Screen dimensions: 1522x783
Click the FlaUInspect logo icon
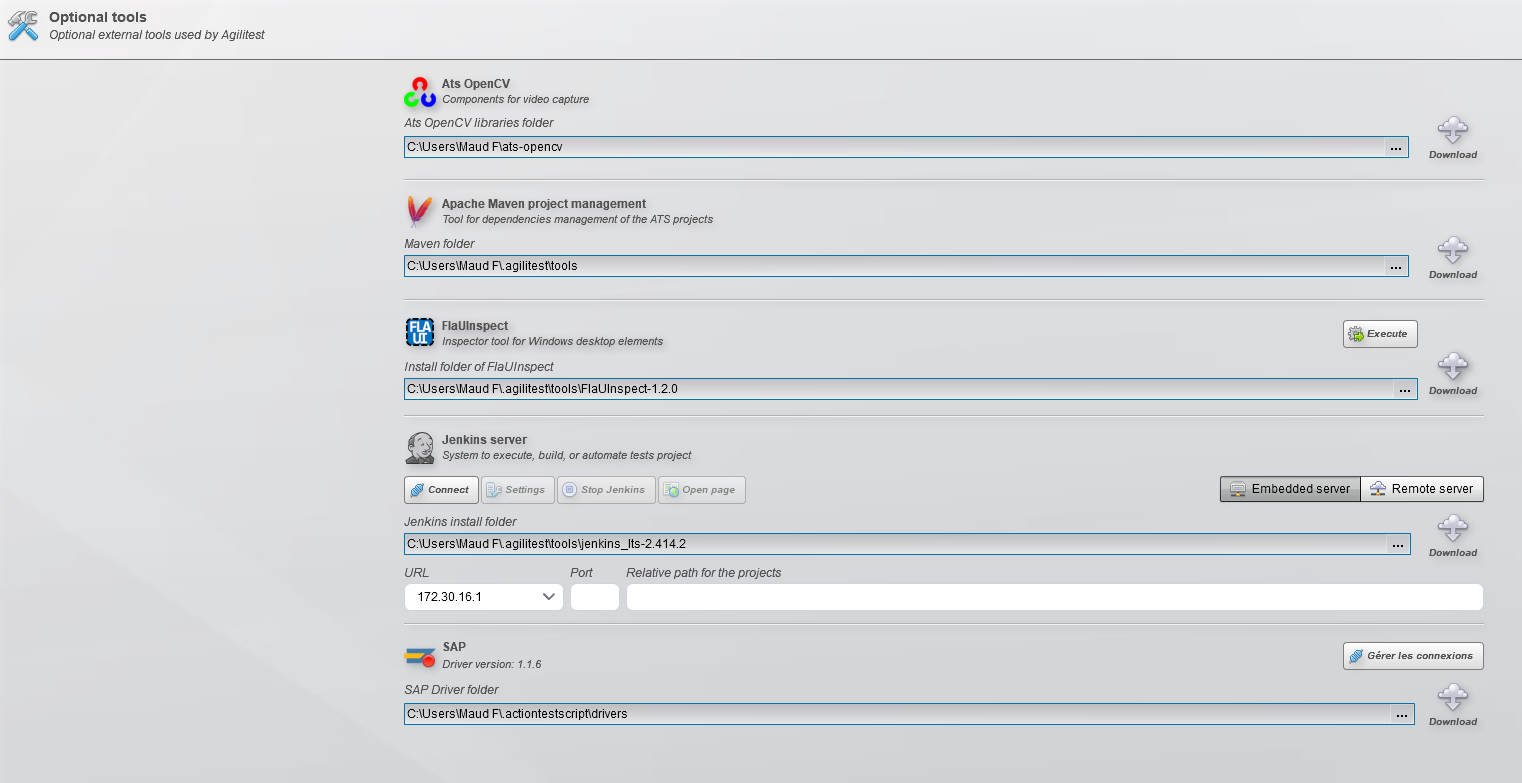(420, 333)
